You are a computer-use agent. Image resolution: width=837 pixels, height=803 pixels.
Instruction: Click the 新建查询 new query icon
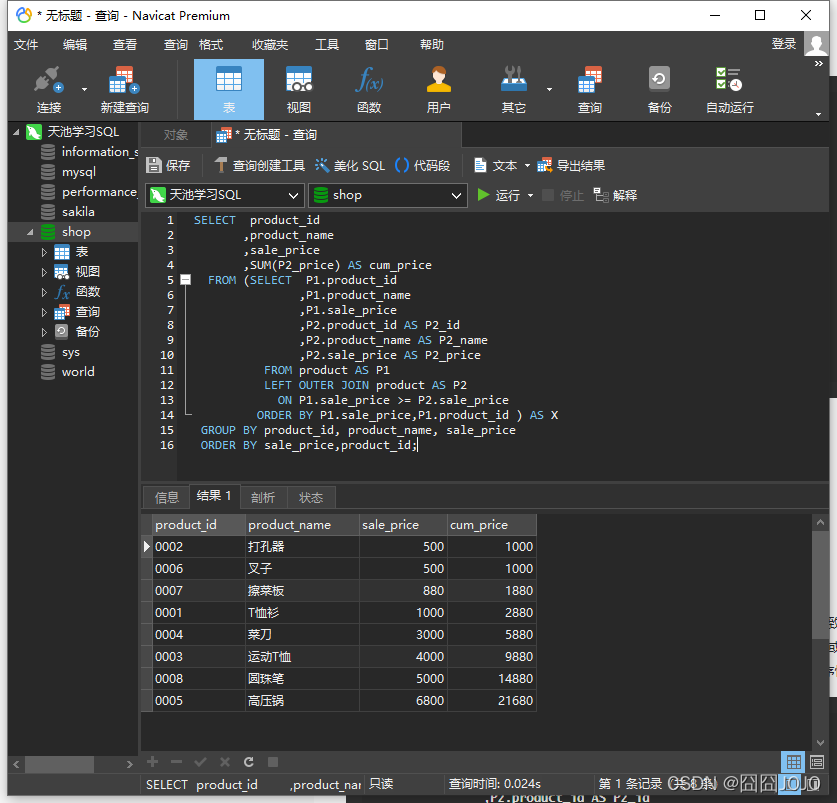pos(124,89)
